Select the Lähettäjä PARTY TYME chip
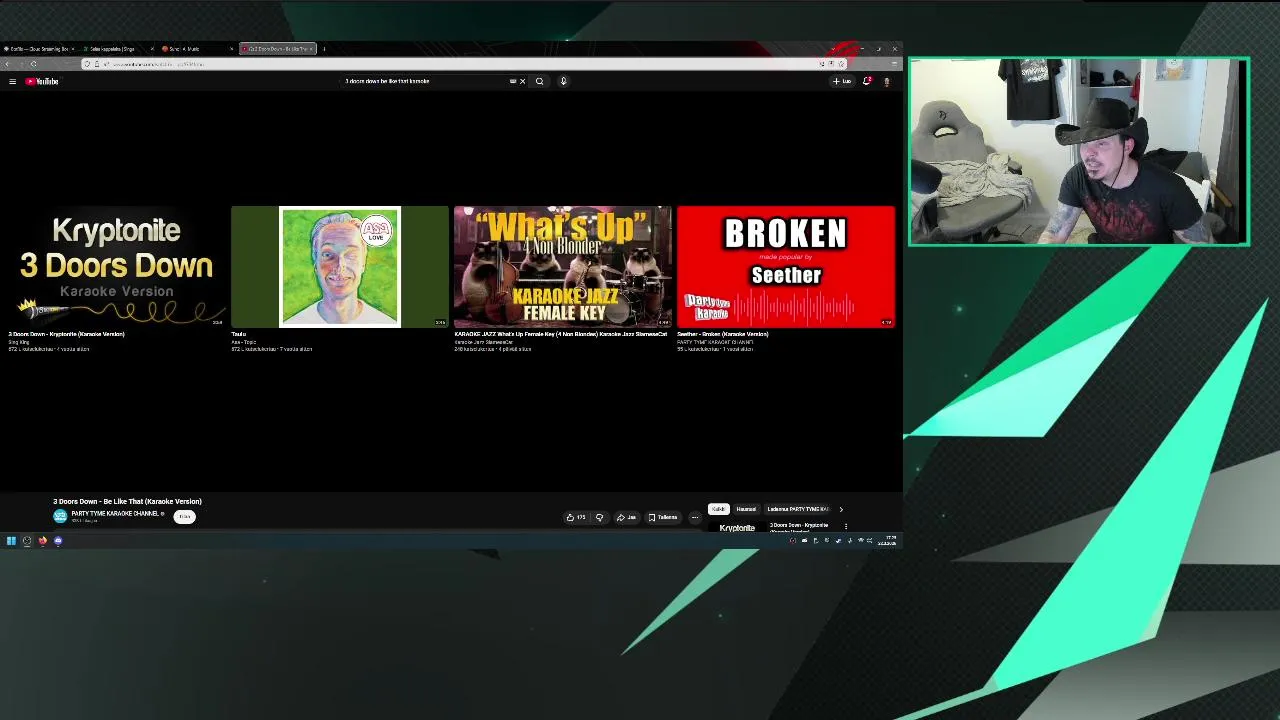 click(x=798, y=509)
